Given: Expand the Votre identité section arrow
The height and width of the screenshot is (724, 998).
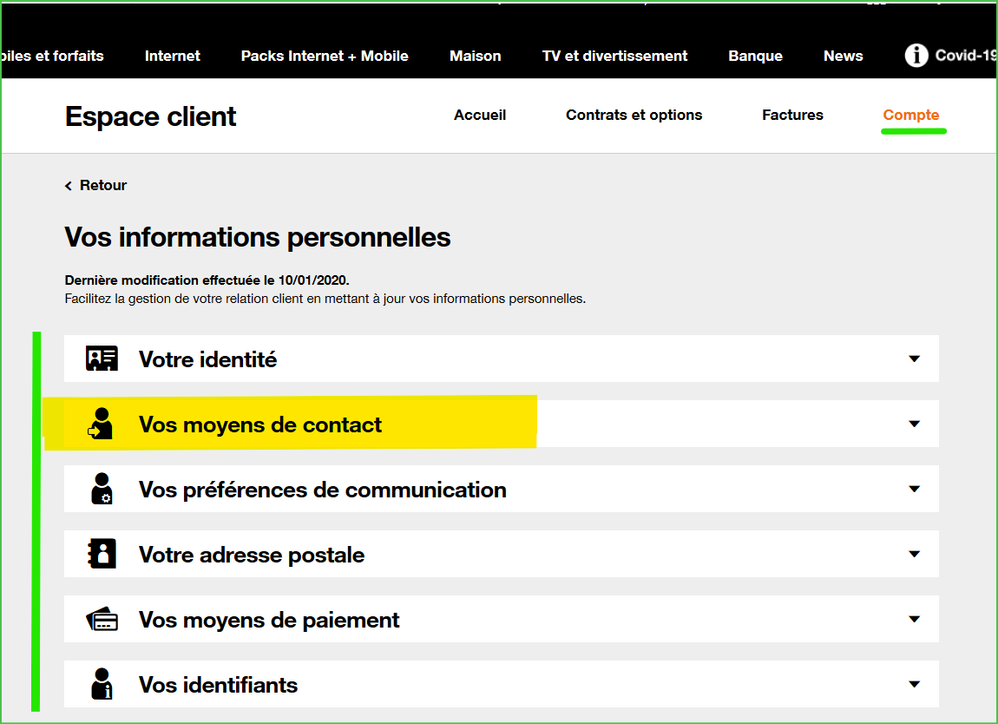Looking at the screenshot, I should pos(914,359).
